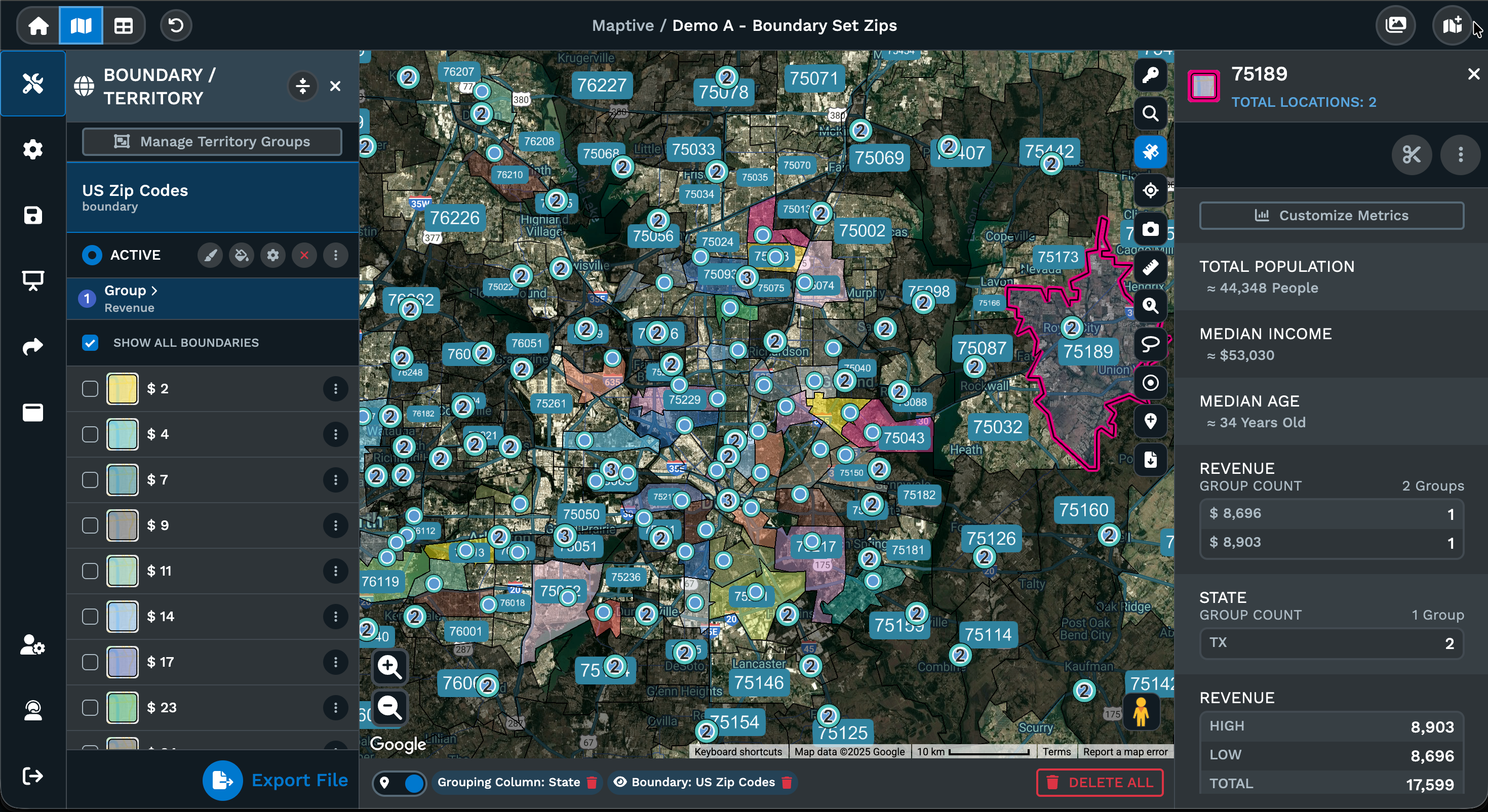Screen dimensions: 1488x812
Task: Switch to the table view icon in the top toolbar
Action: point(123,25)
